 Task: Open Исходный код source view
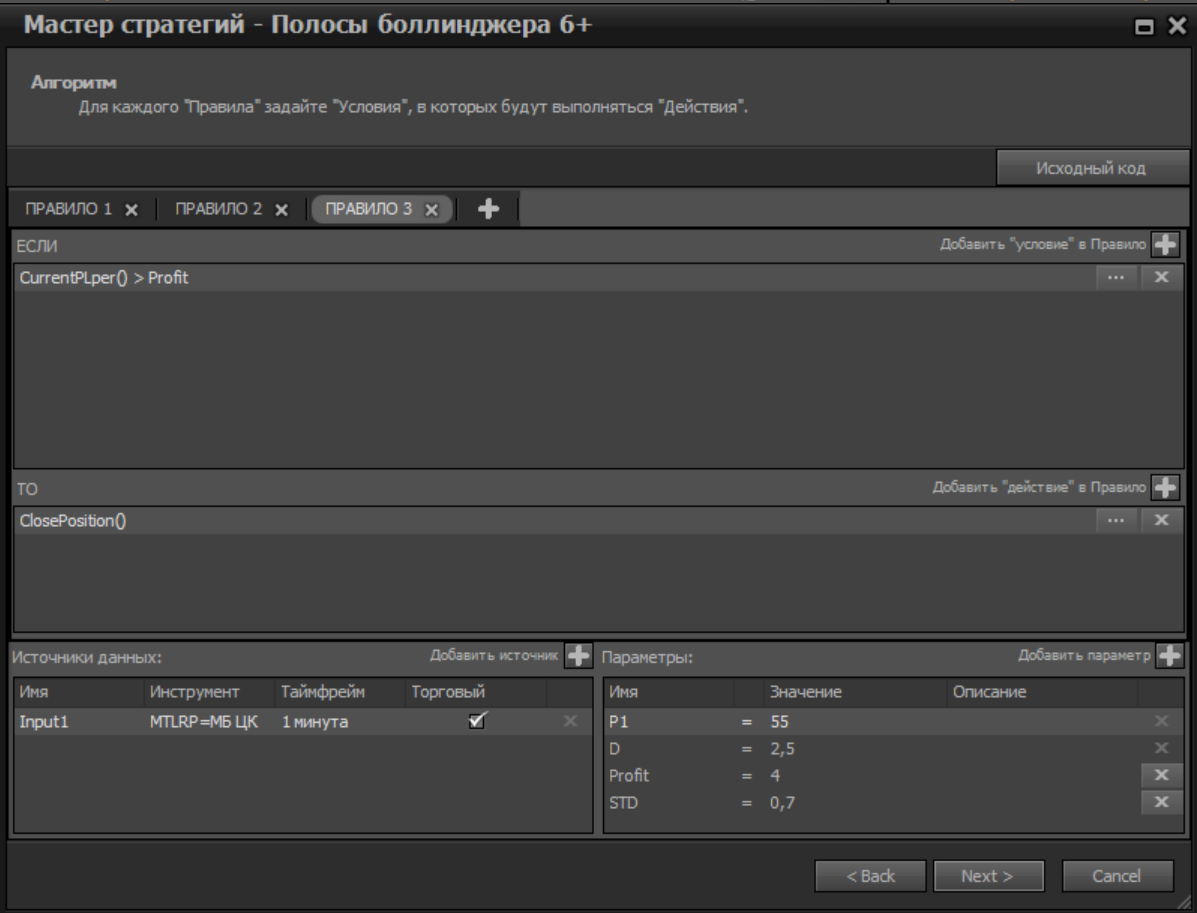tap(1092, 169)
